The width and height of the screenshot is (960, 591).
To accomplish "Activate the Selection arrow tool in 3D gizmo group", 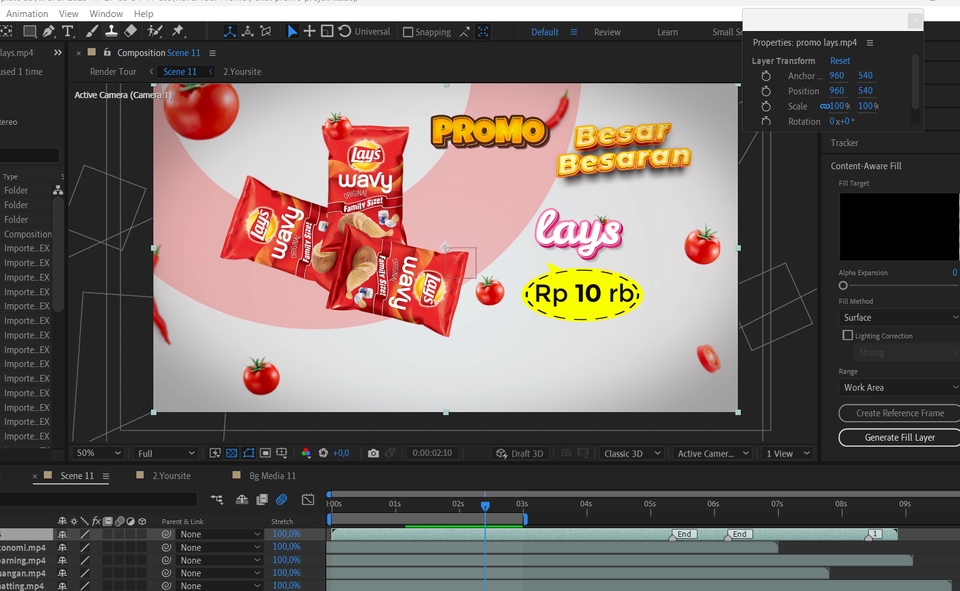I will point(292,31).
